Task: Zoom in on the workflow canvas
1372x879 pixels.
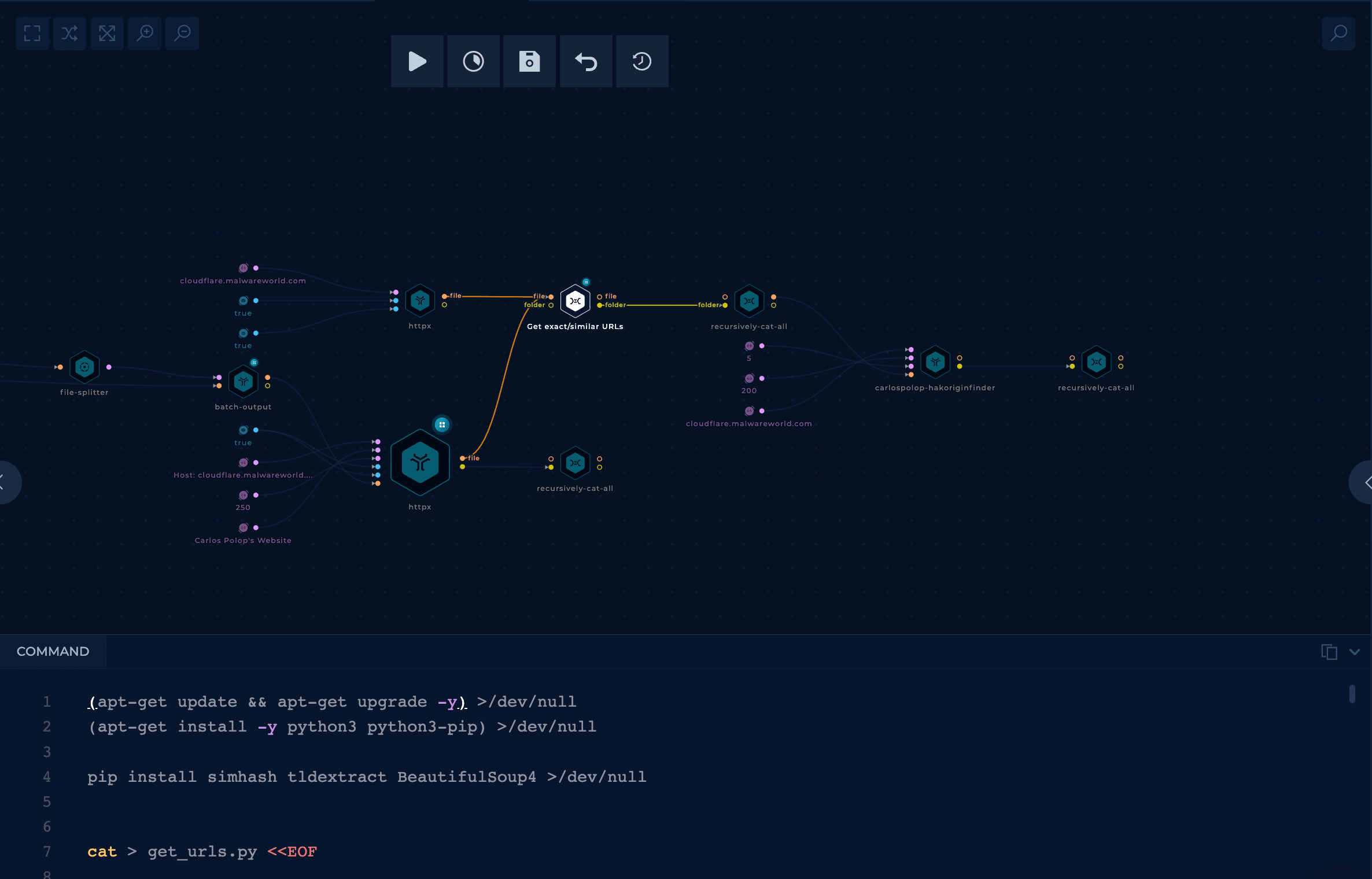Action: tap(145, 33)
